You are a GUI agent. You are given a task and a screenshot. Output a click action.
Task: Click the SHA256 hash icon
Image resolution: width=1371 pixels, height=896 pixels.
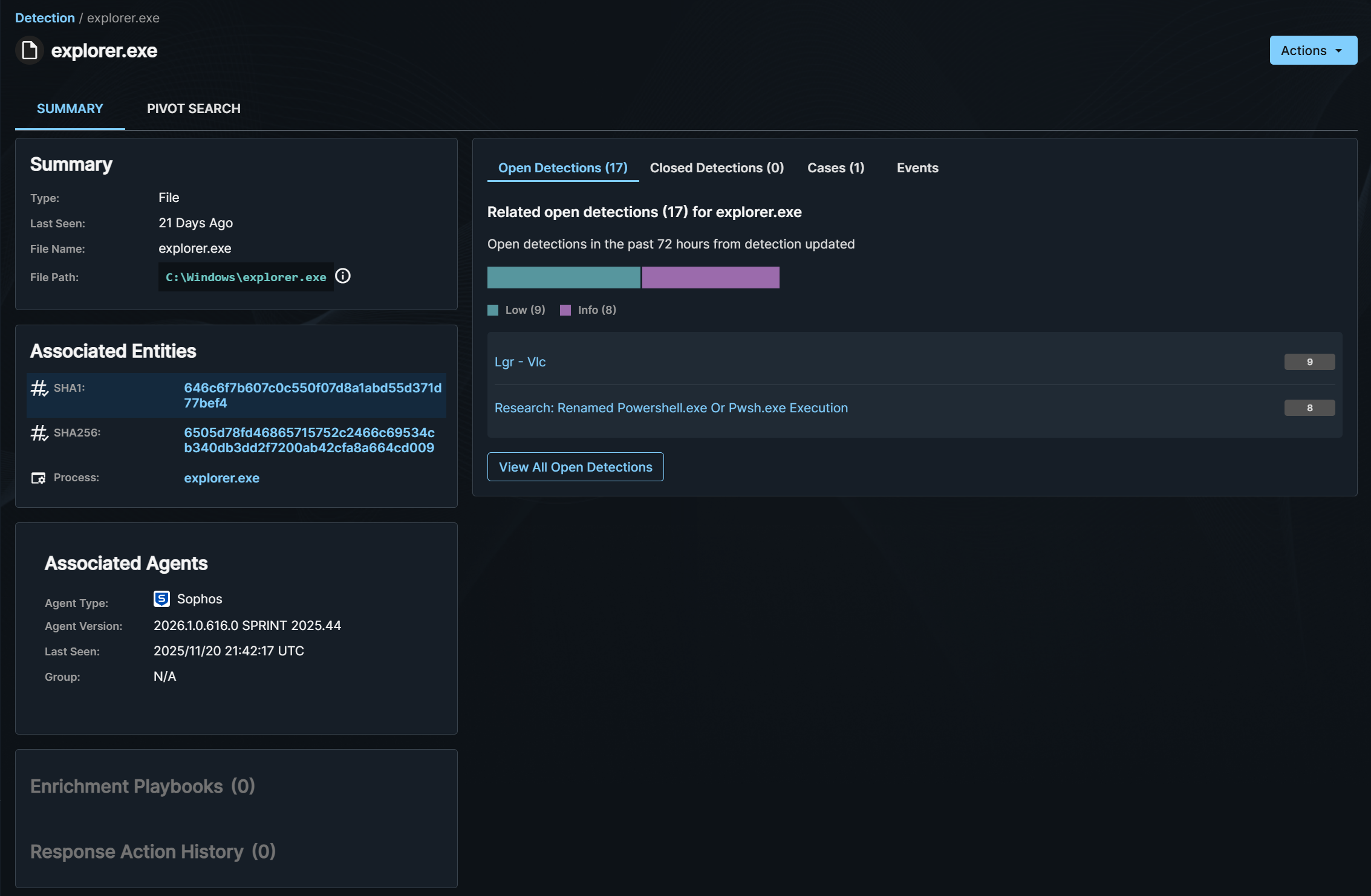click(x=39, y=433)
